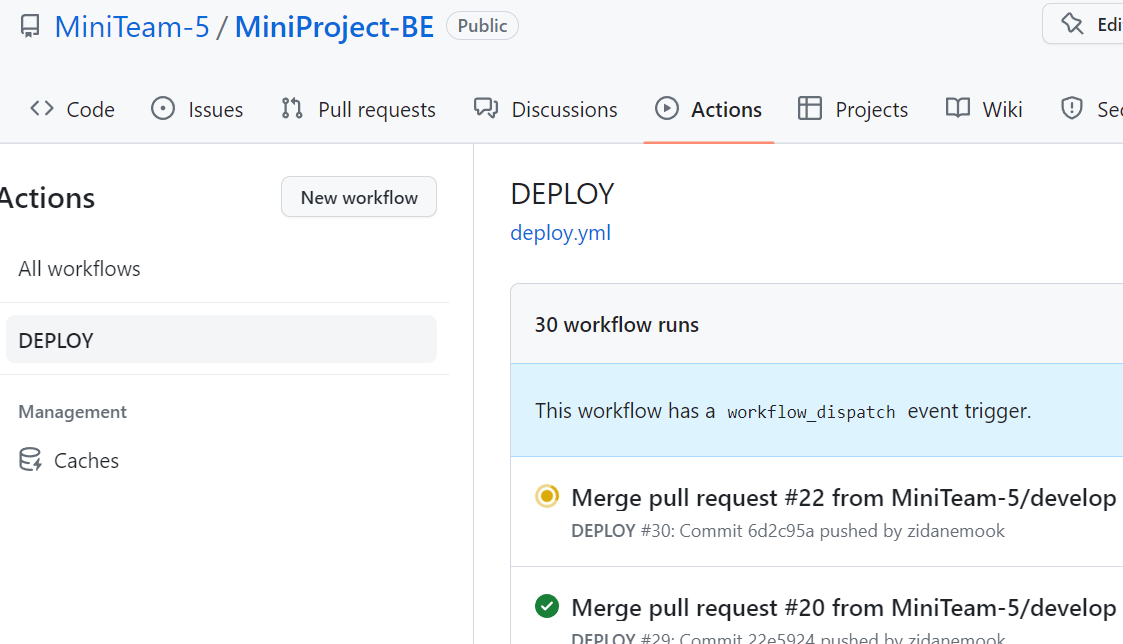Screen dimensions: 1123x644
Task: Click the repository icon beside MiniTeam-5
Action: (30, 27)
